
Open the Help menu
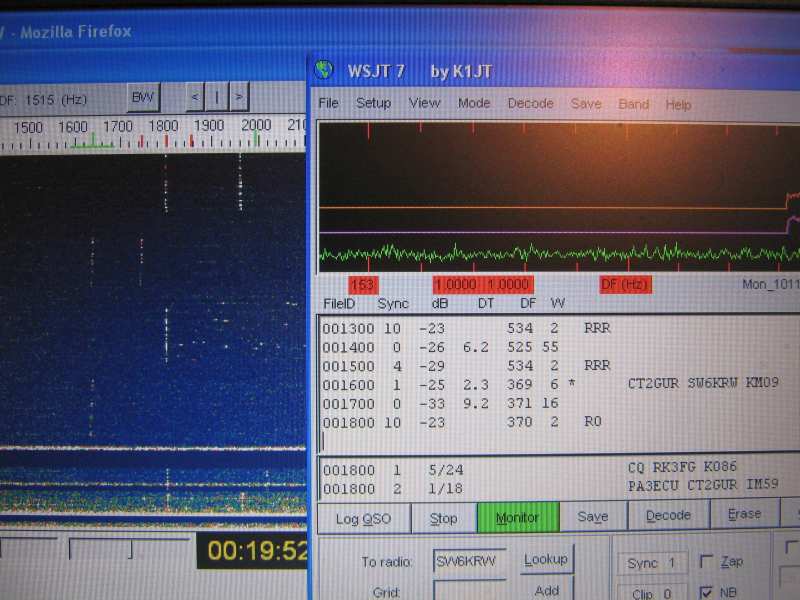[x=678, y=105]
